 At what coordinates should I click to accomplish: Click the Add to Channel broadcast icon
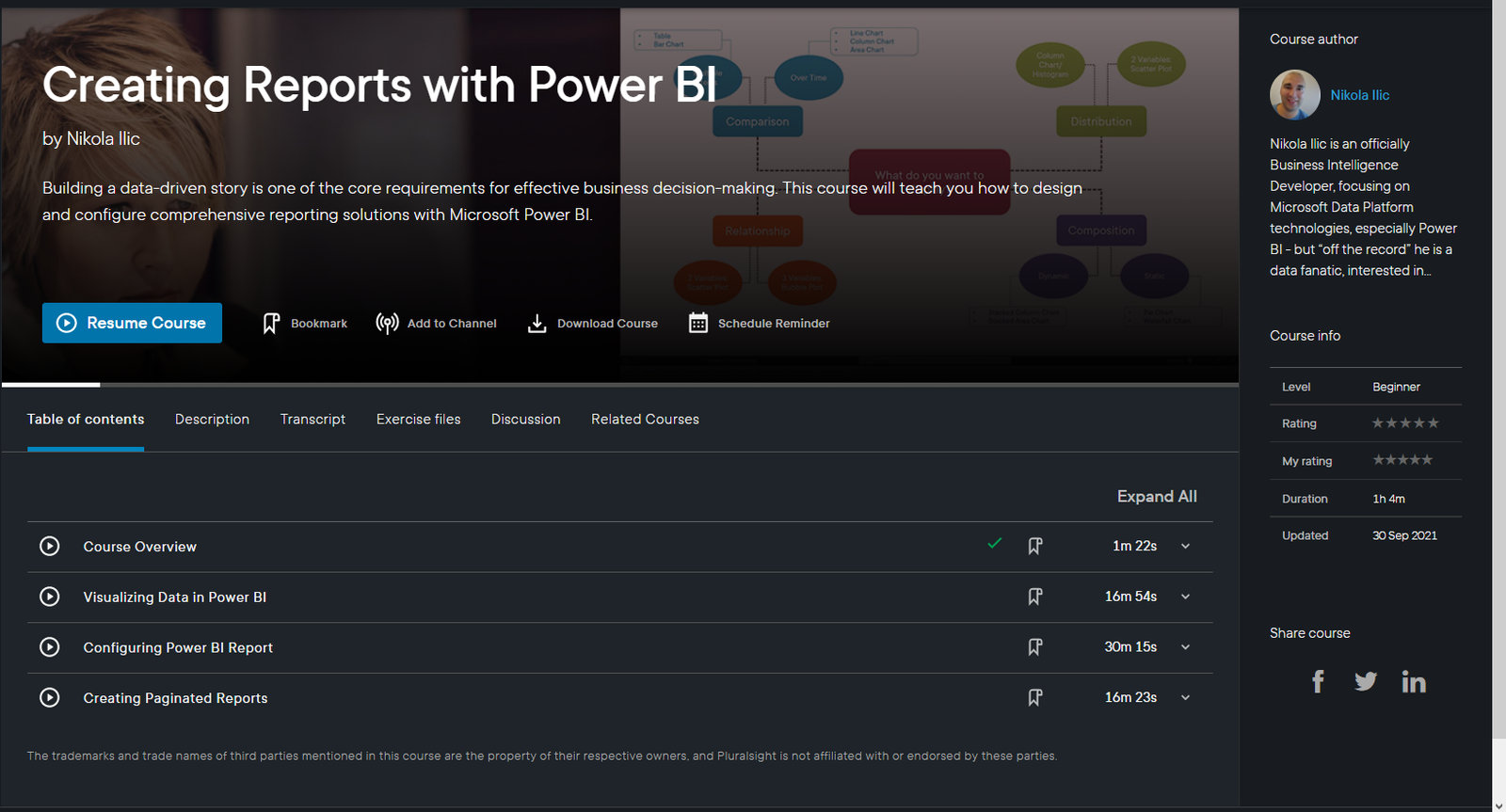tap(387, 324)
